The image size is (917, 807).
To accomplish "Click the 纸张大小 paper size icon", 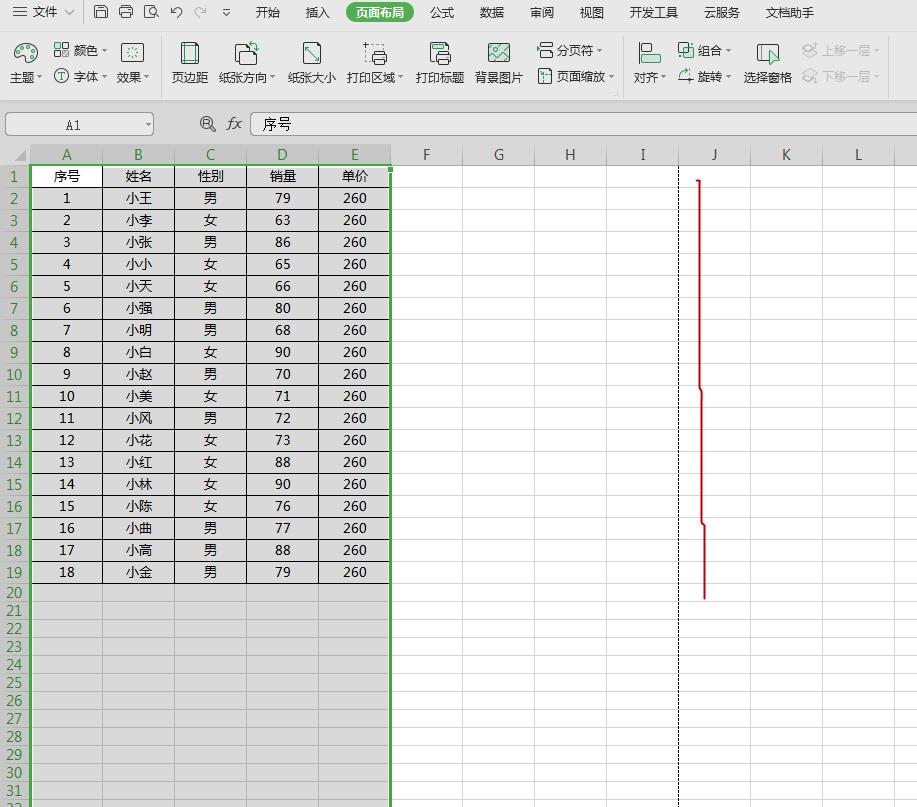I will coord(312,53).
